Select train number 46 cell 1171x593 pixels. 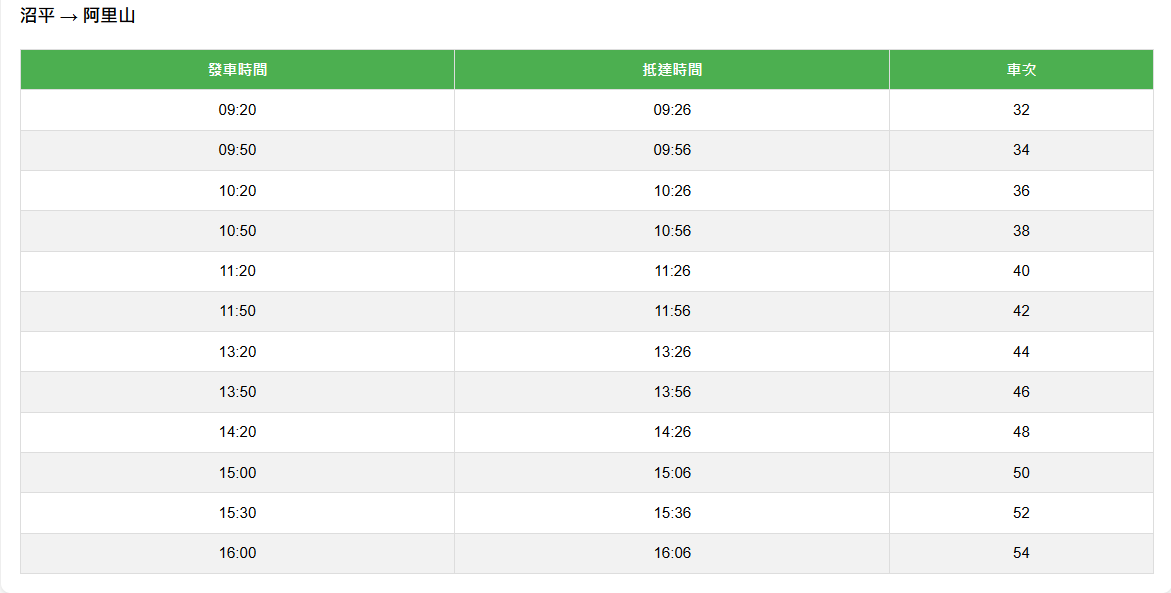point(1020,392)
